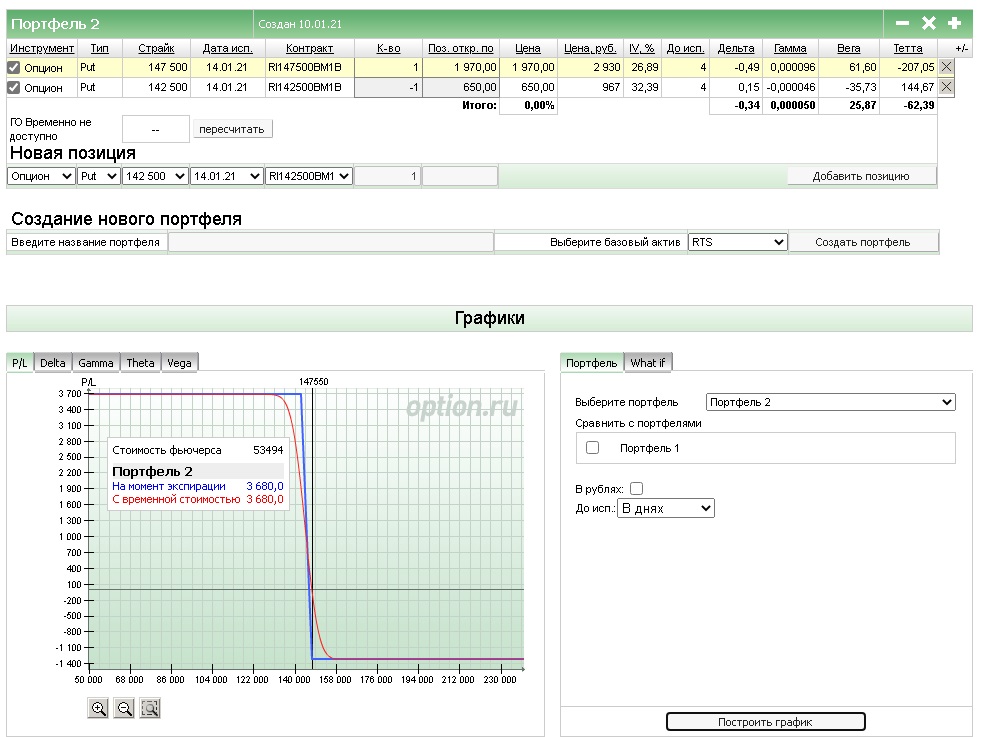Expand the 'Выберите портфель' dropdown

tap(830, 402)
